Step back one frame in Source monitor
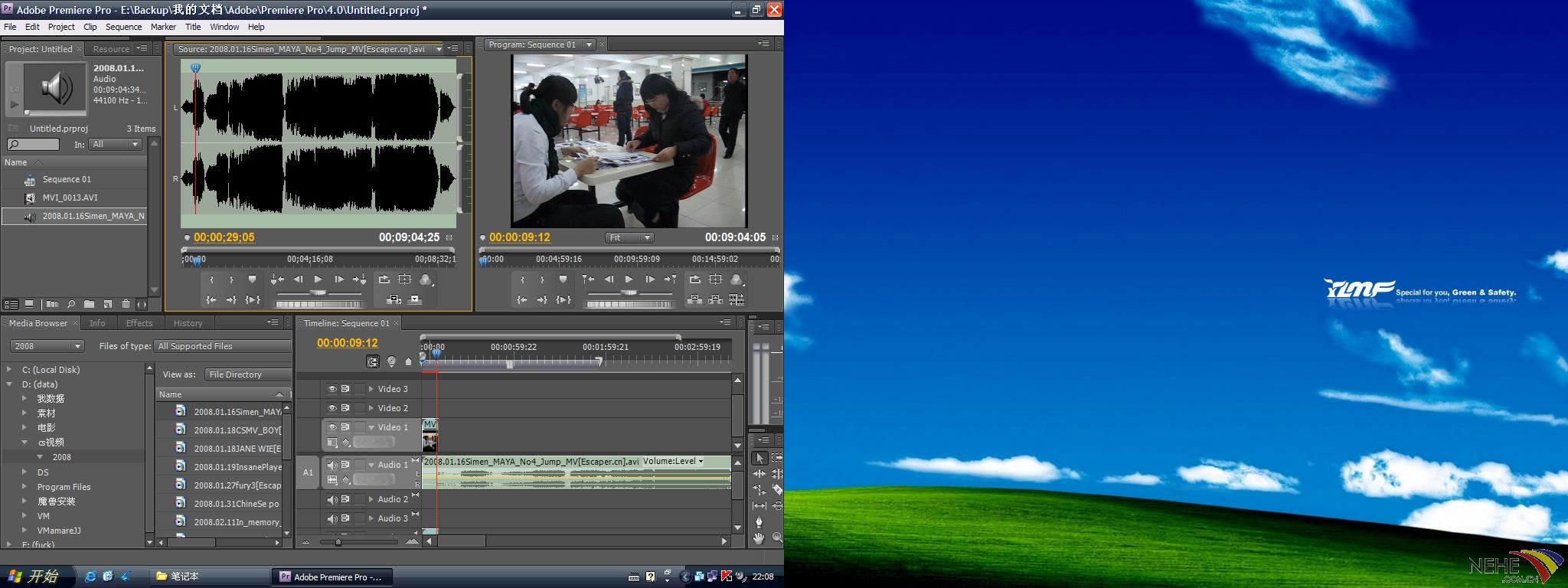1568x588 pixels. point(299,279)
